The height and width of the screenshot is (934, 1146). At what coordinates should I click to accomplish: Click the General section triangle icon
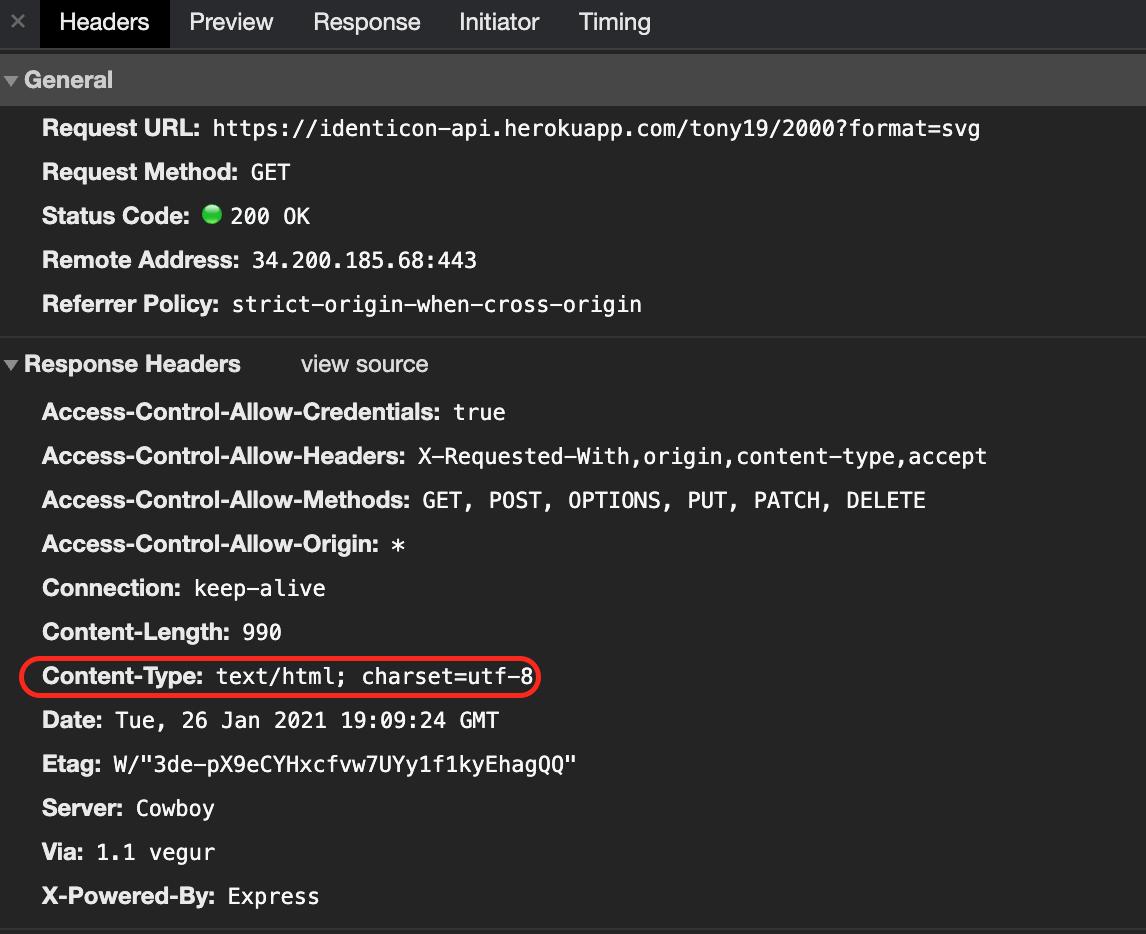[x=11, y=80]
